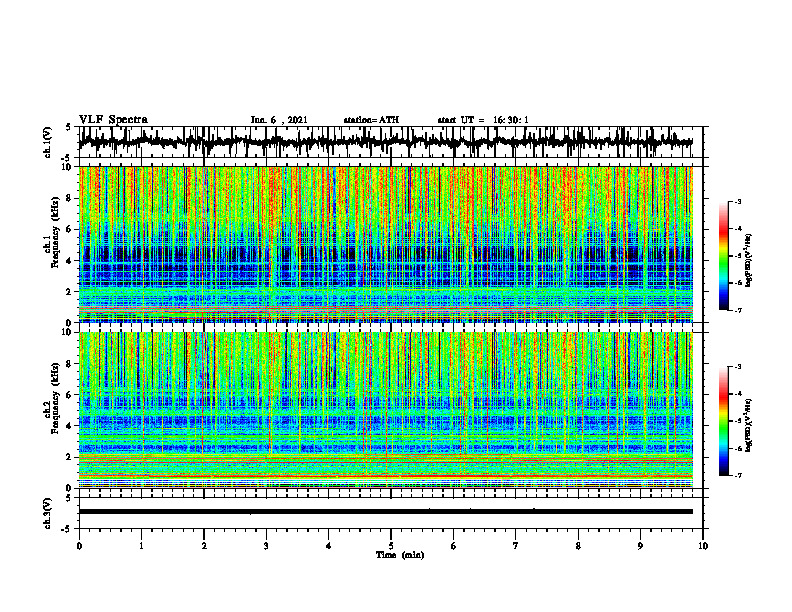The image size is (792, 612).
Task: Click the '-3' label on ch.2 colorbar
Action: (738, 367)
